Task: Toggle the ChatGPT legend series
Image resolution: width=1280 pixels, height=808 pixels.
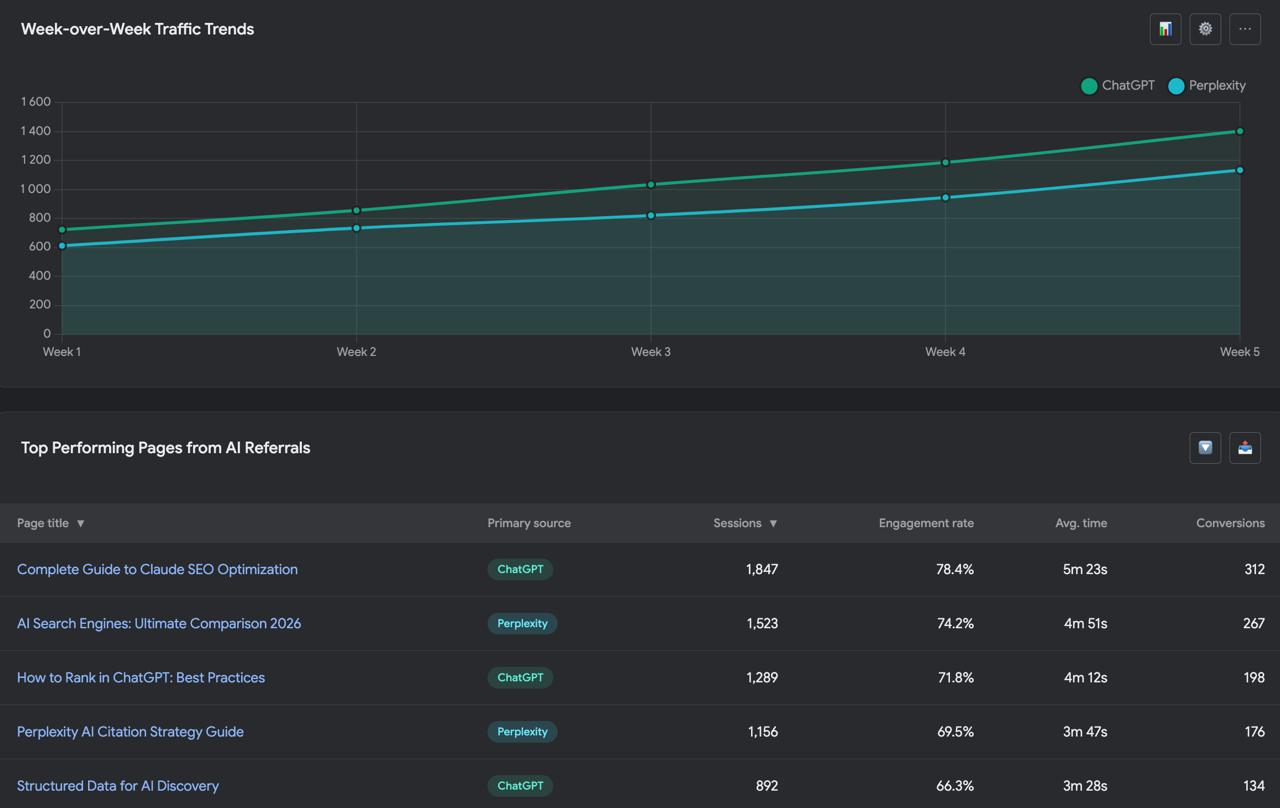Action: (x=1118, y=86)
